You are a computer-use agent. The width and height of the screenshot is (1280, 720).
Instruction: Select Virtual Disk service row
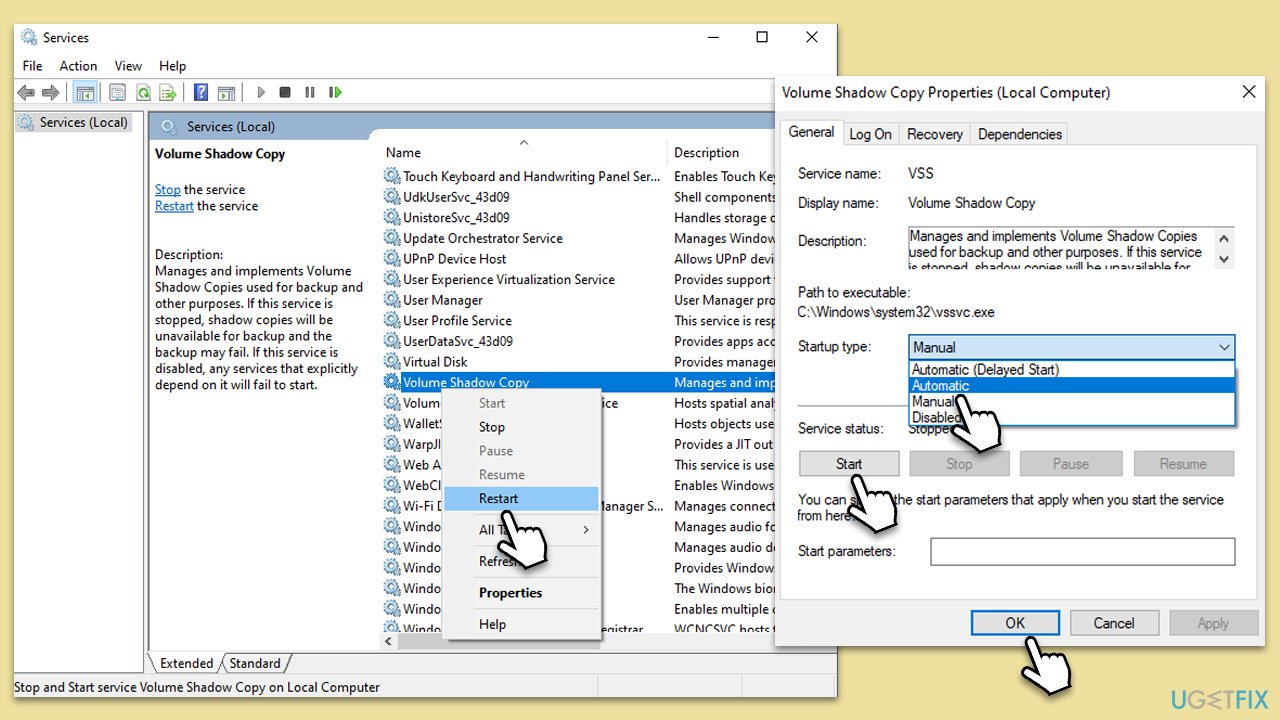point(580,362)
